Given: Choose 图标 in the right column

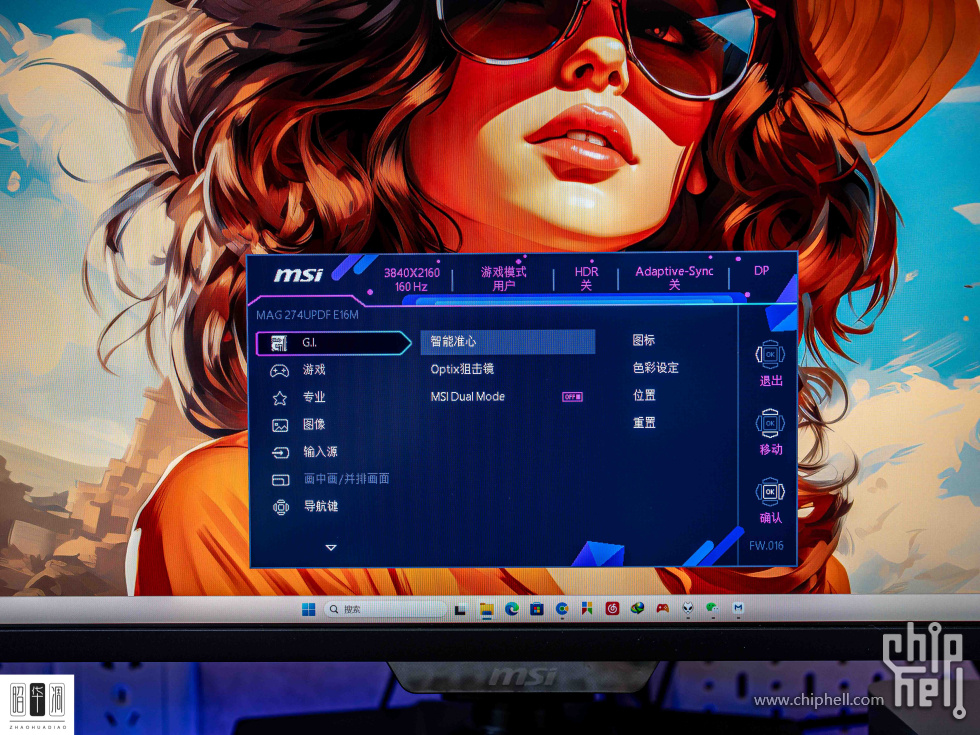Looking at the screenshot, I should coord(644,340).
